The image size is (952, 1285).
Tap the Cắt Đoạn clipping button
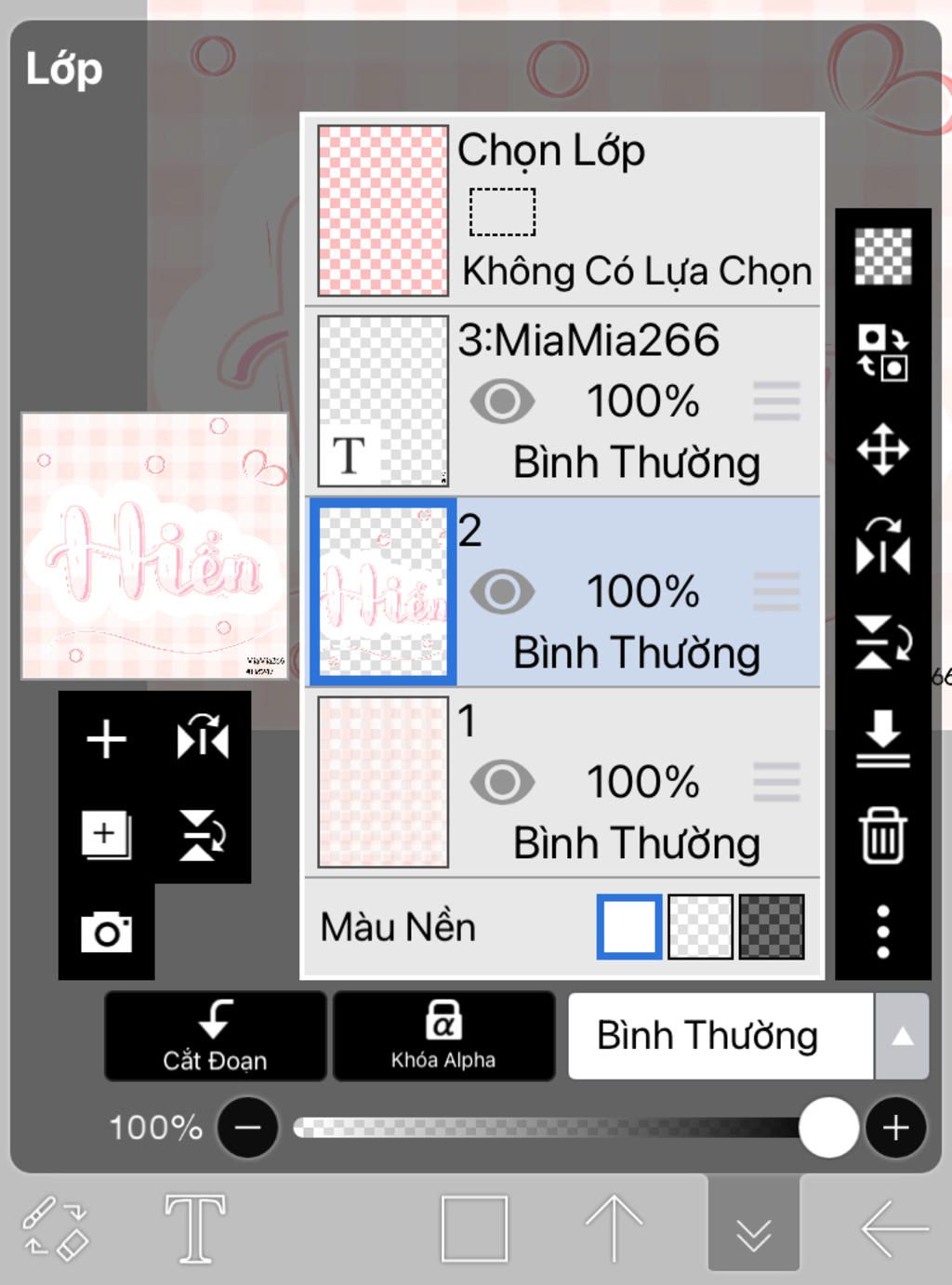click(215, 1036)
